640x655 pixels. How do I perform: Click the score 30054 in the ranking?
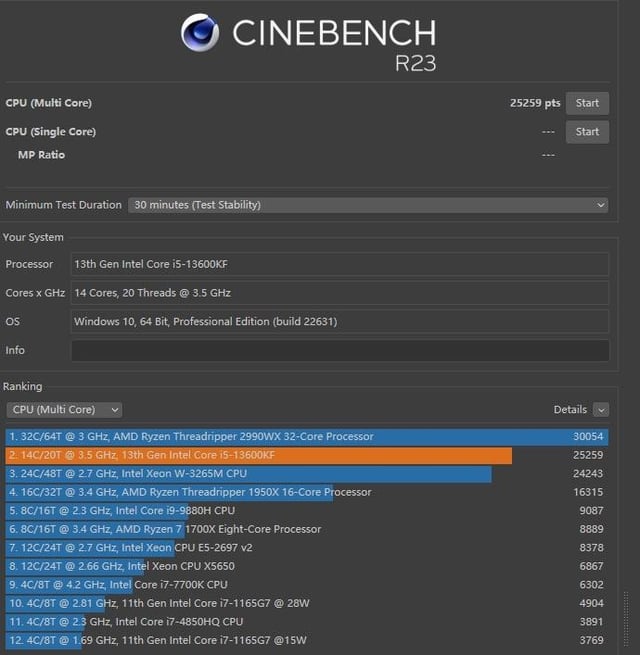[588, 437]
